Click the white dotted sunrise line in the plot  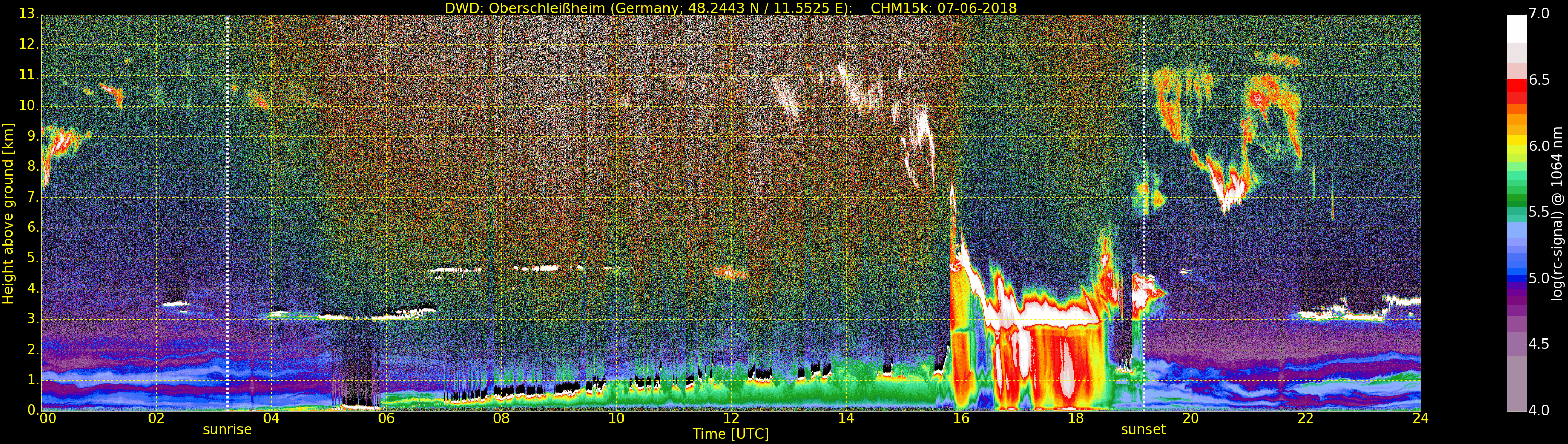(x=228, y=213)
